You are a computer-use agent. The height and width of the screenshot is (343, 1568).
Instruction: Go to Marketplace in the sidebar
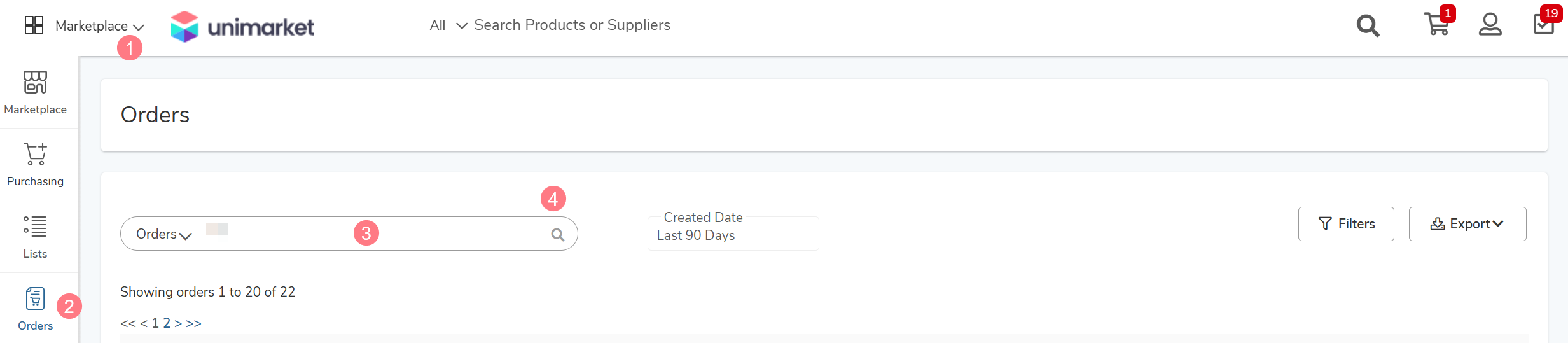(36, 93)
